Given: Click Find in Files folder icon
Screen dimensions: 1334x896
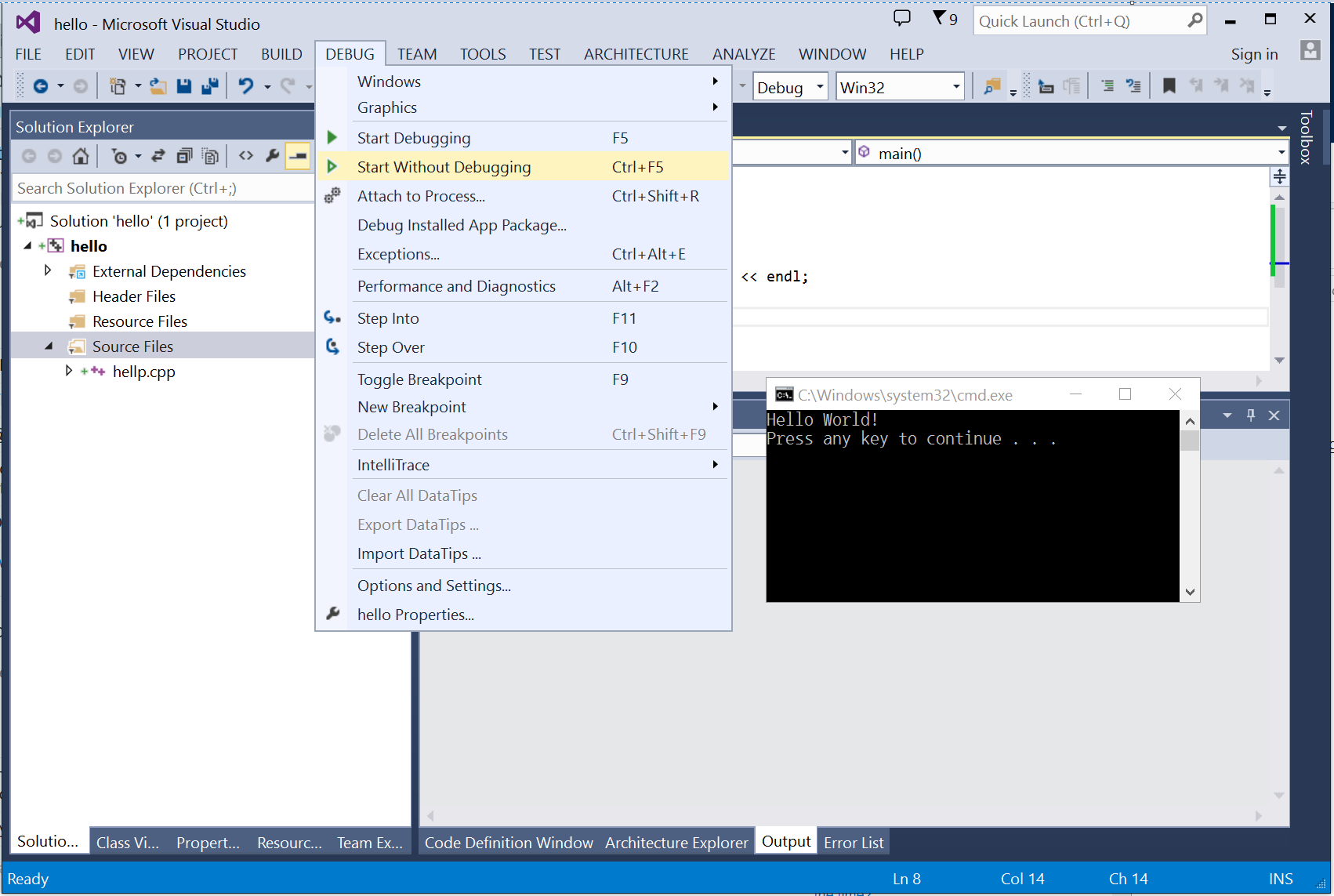Looking at the screenshot, I should (x=992, y=86).
